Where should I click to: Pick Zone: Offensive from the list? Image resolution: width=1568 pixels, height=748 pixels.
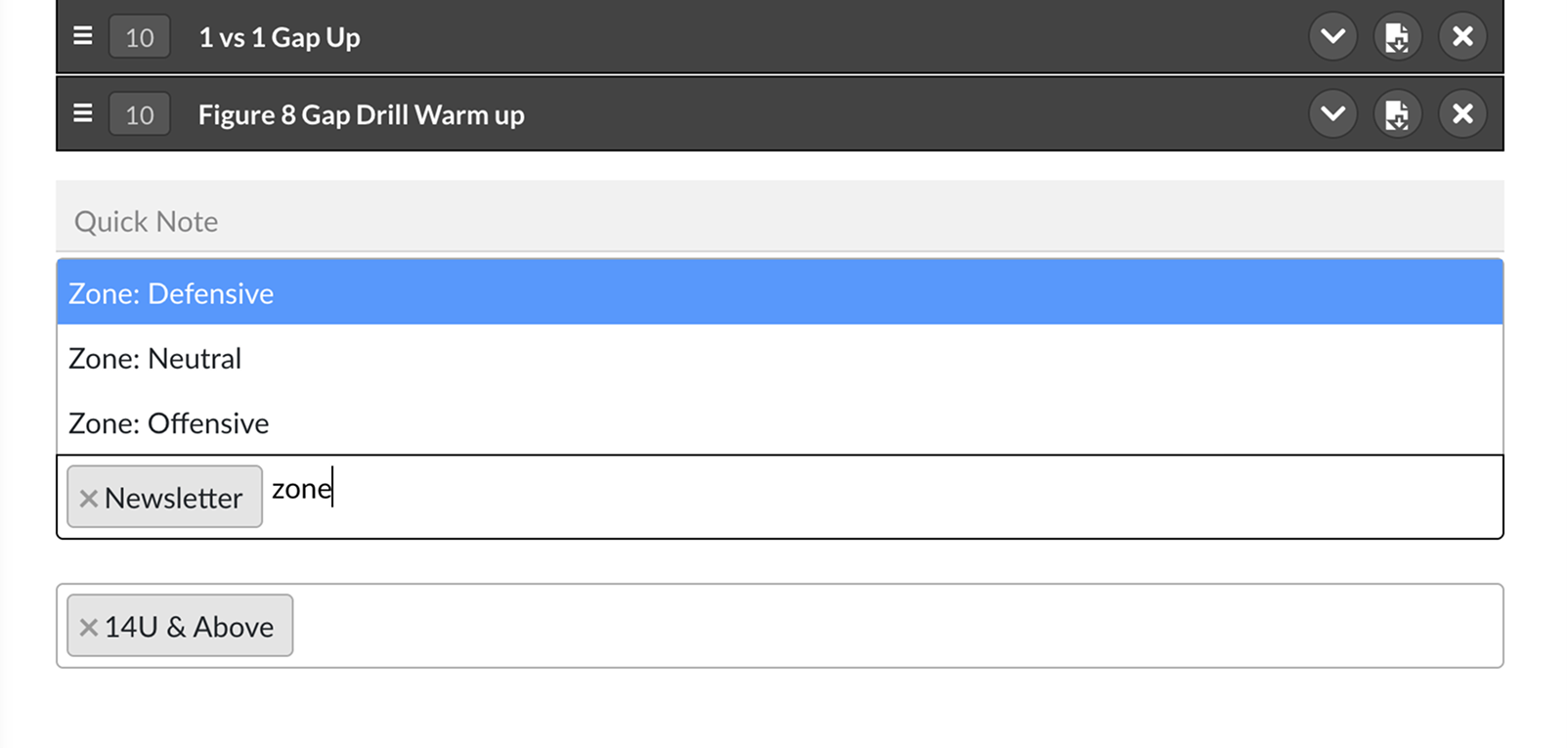tap(780, 422)
